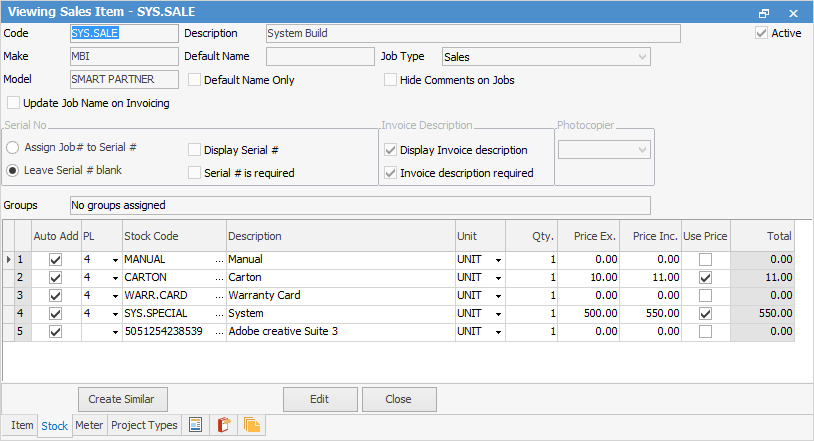This screenshot has width=814, height=441.
Task: Open Unit dropdown for Carton row
Action: pyautogui.click(x=498, y=278)
